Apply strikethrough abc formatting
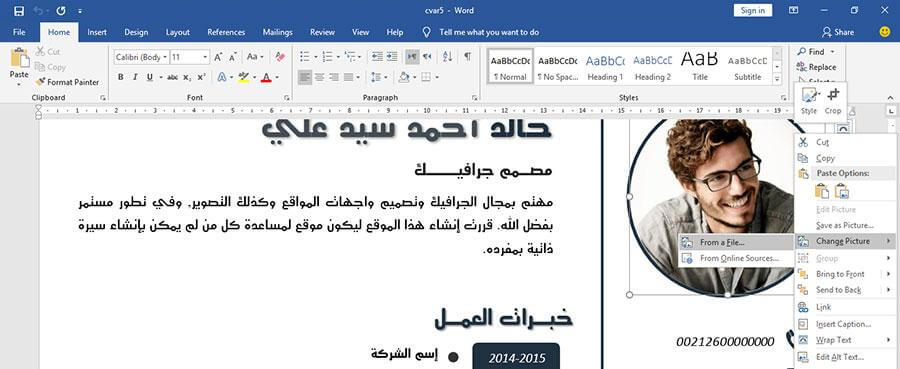 [x=173, y=77]
